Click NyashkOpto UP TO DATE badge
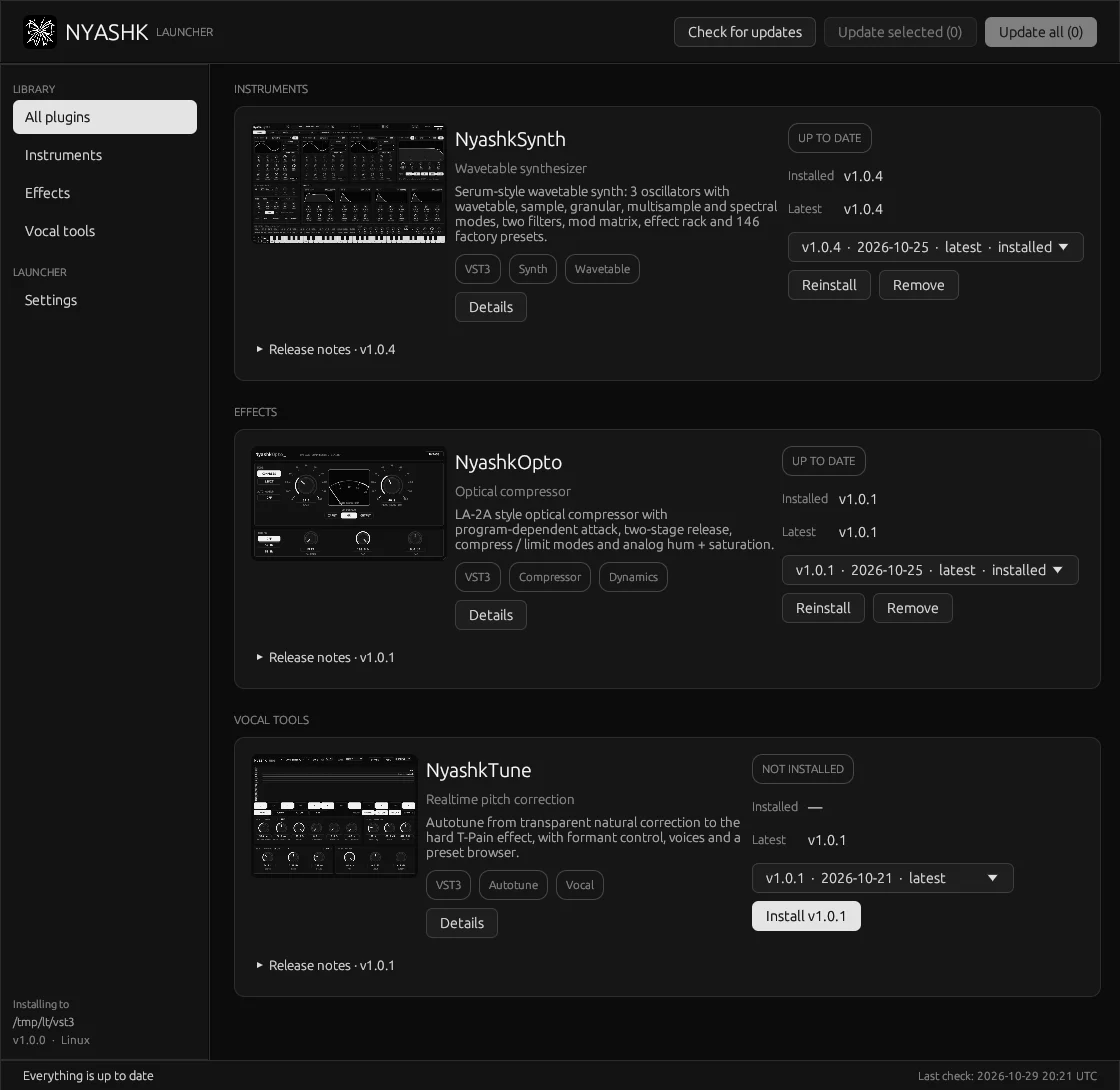 tap(824, 461)
